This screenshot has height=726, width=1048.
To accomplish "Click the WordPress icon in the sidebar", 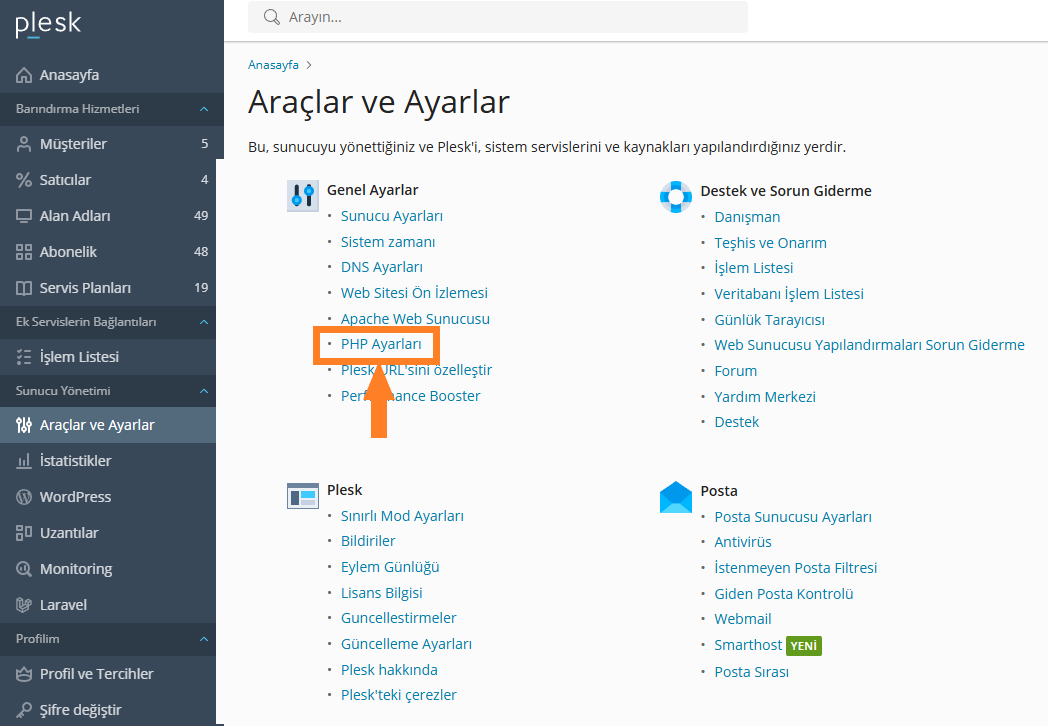I will 24,497.
